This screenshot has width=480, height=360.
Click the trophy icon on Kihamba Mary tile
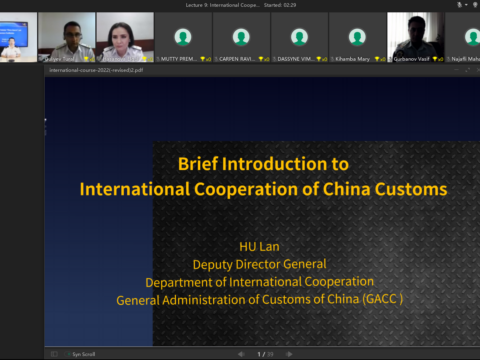[x=377, y=59]
